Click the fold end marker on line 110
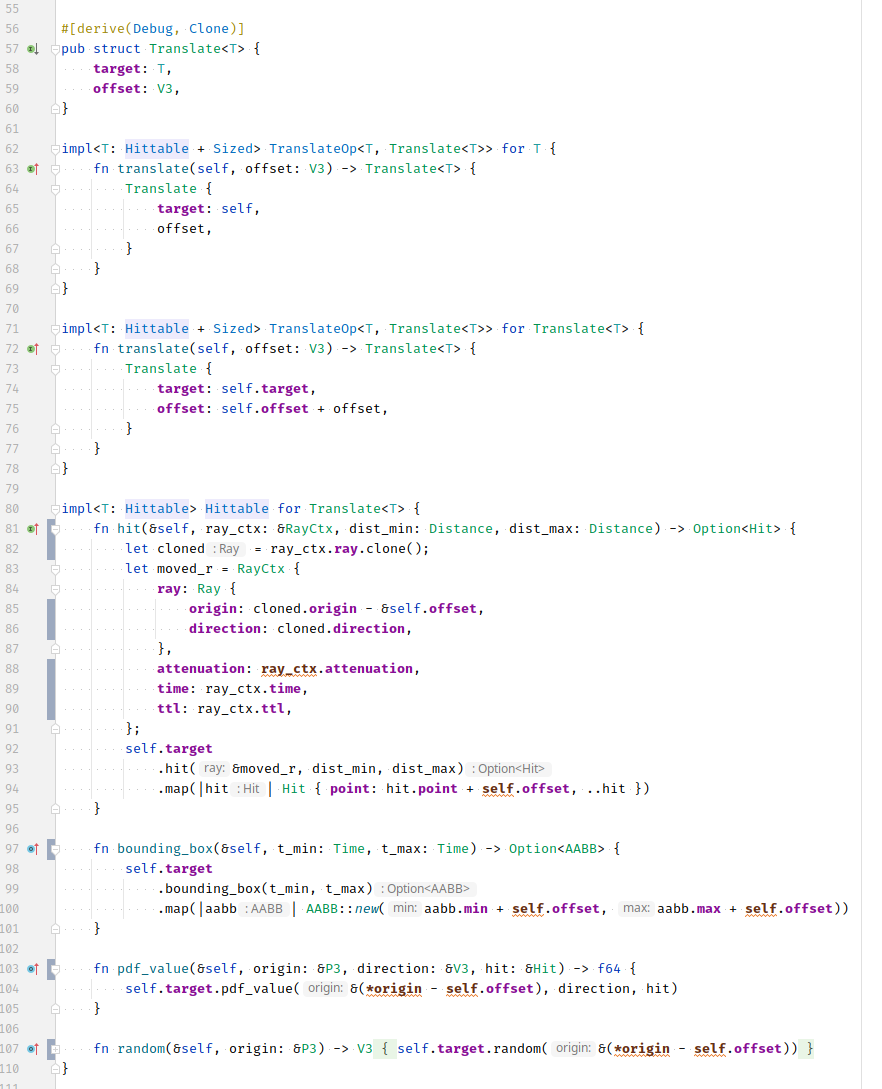The height and width of the screenshot is (1089, 882). (55, 1069)
